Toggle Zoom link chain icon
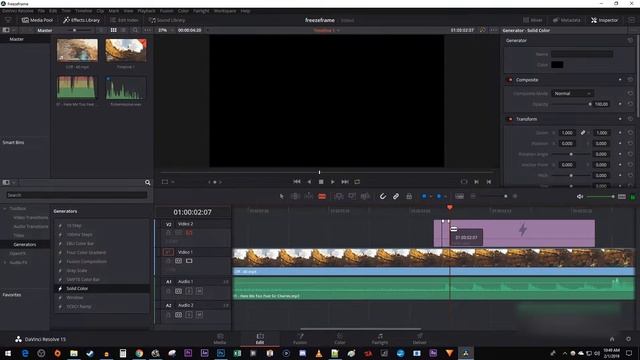Viewport: 640px width, 360px height. tap(583, 133)
